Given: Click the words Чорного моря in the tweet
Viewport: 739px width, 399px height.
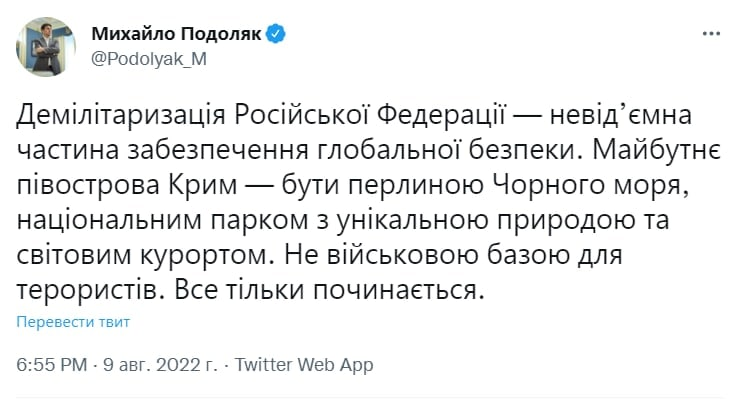Looking at the screenshot, I should pyautogui.click(x=587, y=186).
